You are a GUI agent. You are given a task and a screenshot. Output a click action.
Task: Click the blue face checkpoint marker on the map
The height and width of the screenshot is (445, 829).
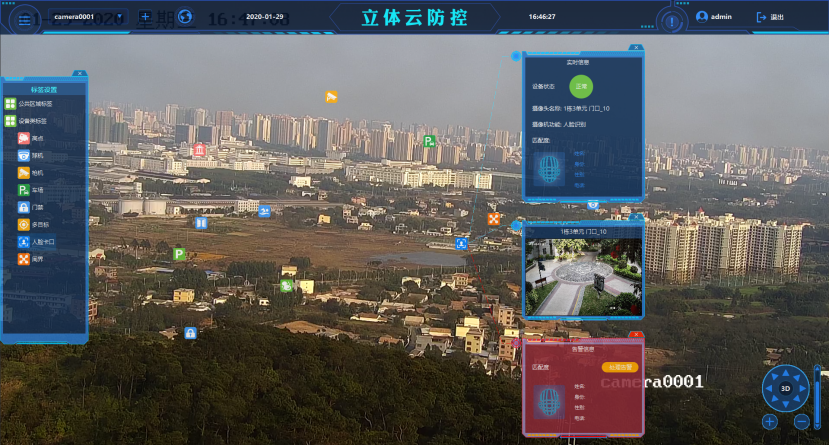[x=462, y=243]
